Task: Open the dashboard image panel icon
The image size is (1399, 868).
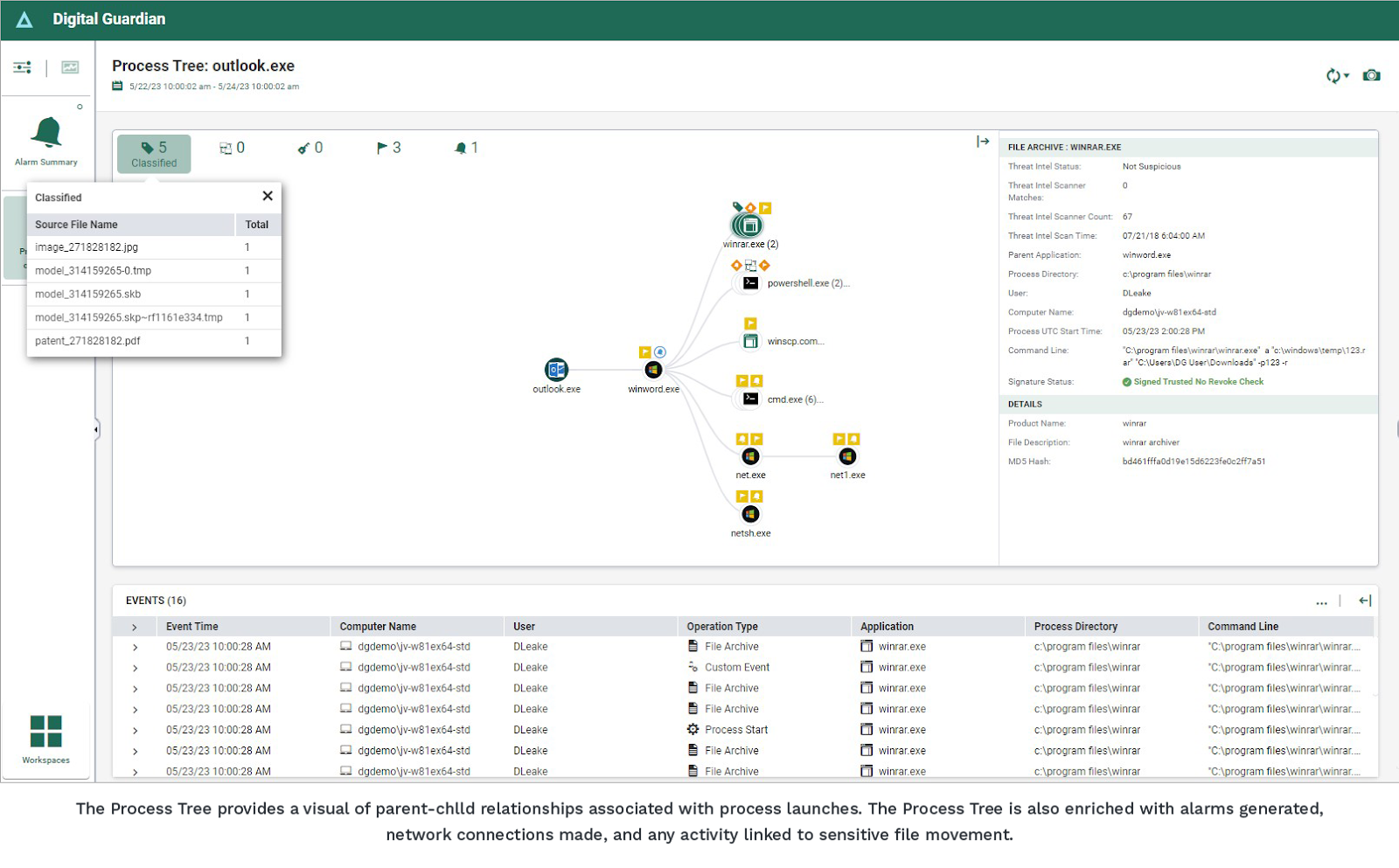Action: pos(70,67)
